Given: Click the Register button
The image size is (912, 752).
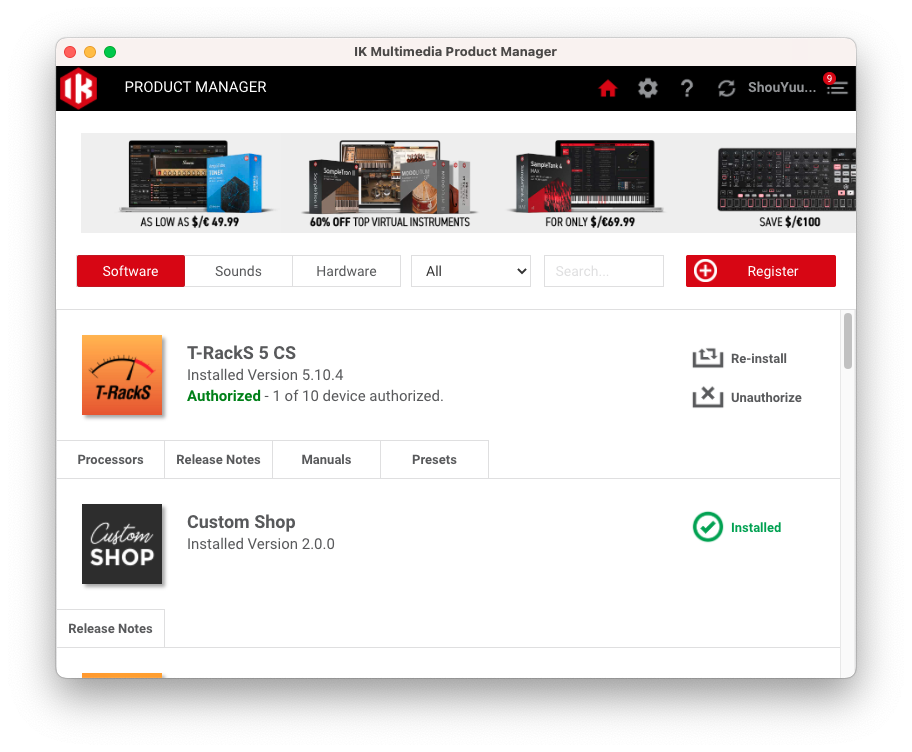Looking at the screenshot, I should pos(761,271).
